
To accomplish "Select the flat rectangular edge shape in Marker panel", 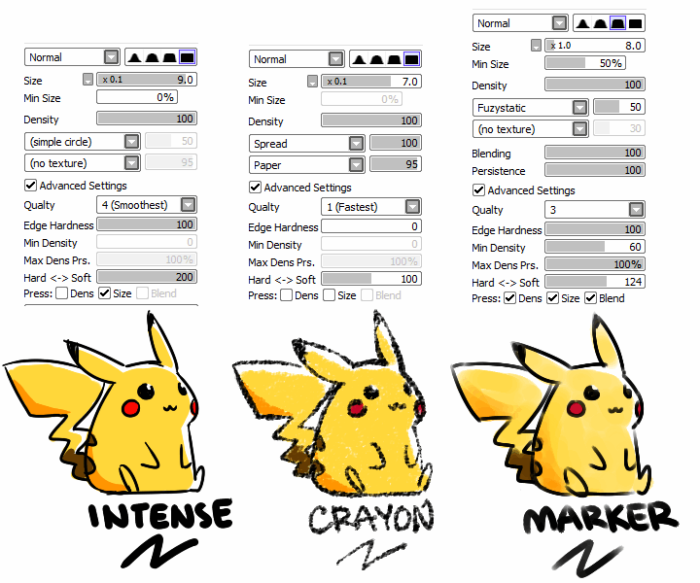I will pos(636,23).
